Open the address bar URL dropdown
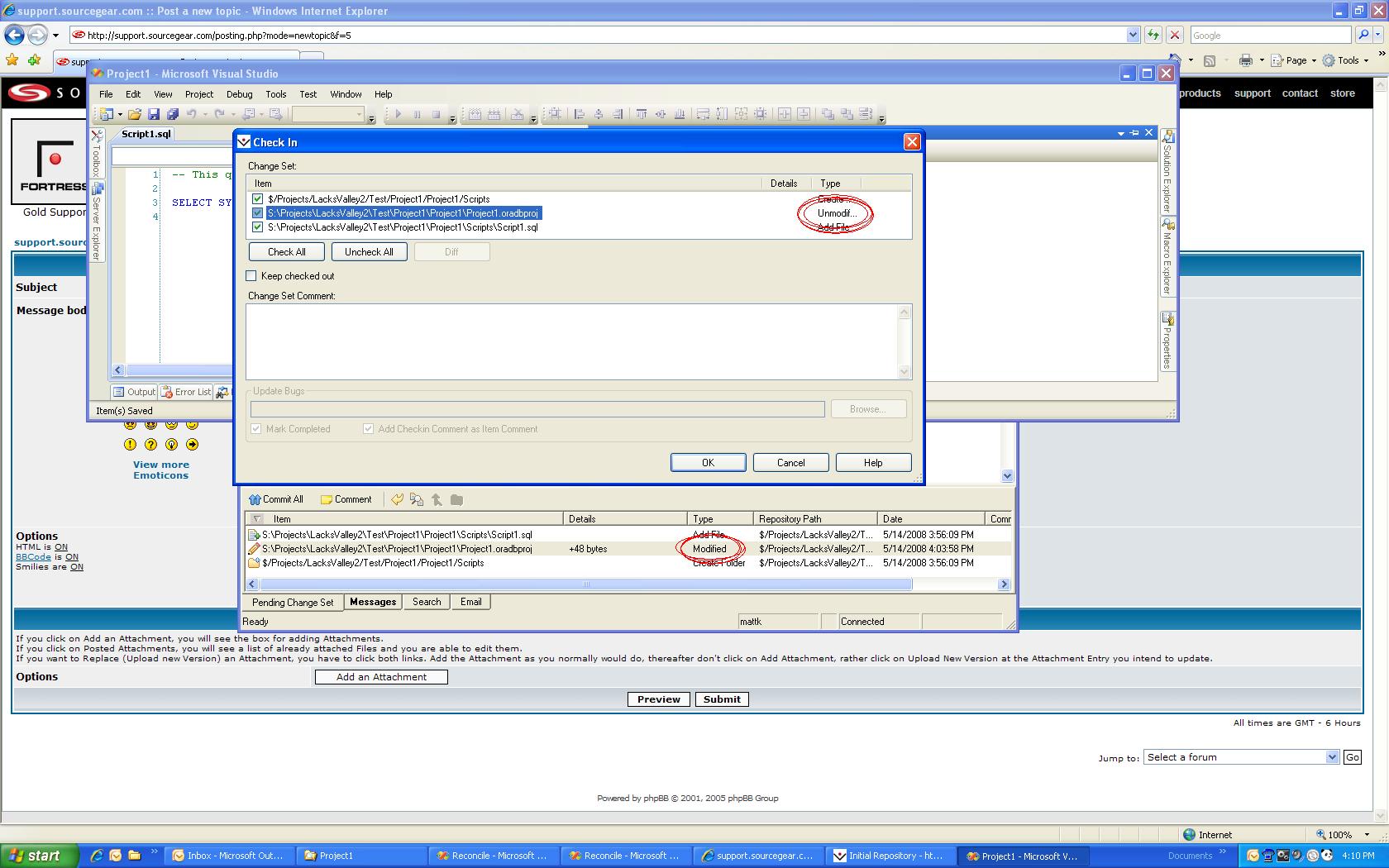The height and width of the screenshot is (868, 1389). [1133, 35]
